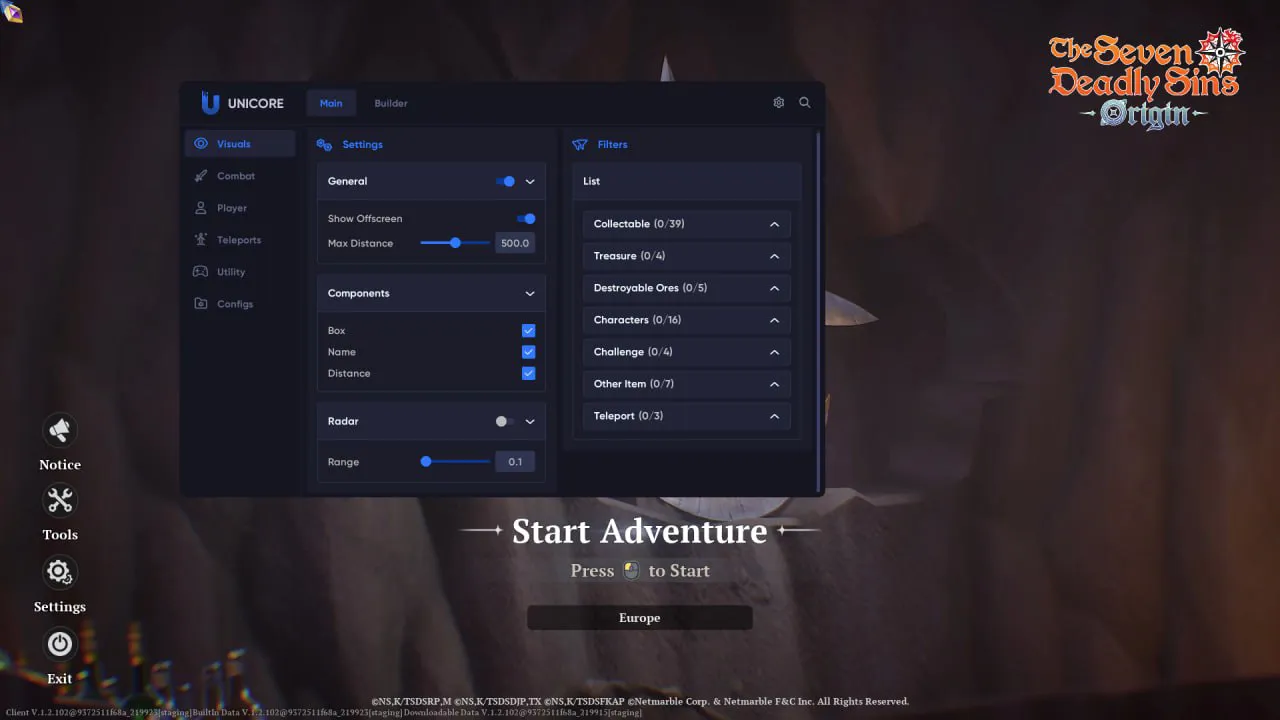Click the Tools label
This screenshot has width=1280, height=720.
coord(60,535)
